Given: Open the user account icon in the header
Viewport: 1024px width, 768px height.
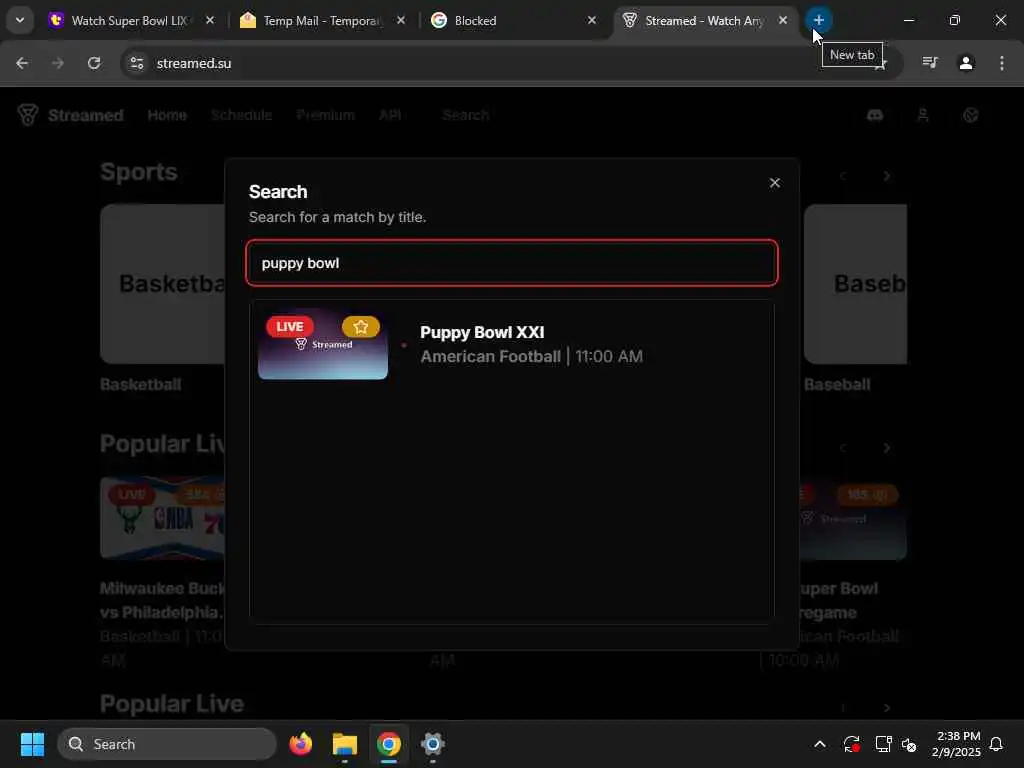Looking at the screenshot, I should [923, 115].
